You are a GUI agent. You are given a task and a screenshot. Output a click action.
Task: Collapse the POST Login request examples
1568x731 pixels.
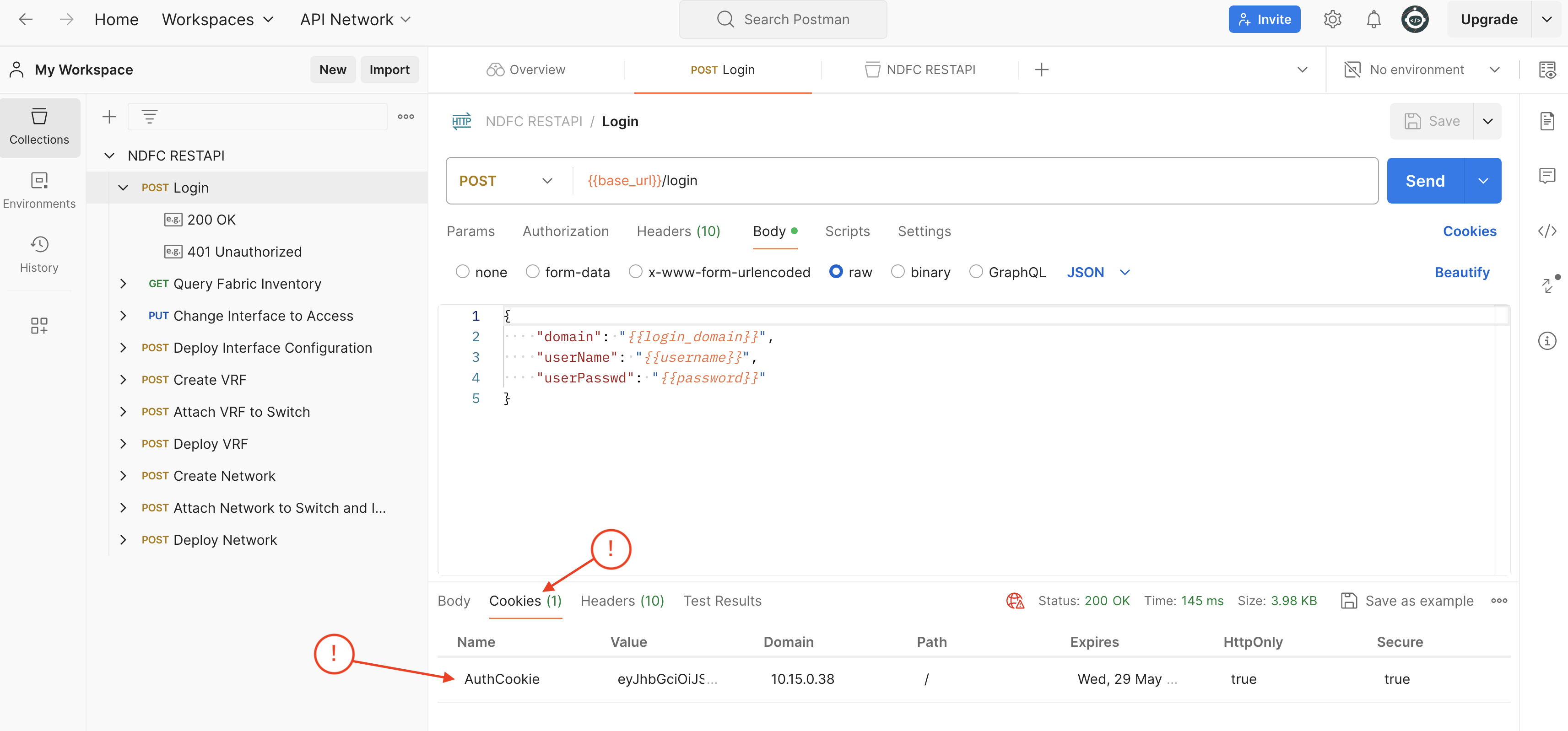[x=123, y=187]
